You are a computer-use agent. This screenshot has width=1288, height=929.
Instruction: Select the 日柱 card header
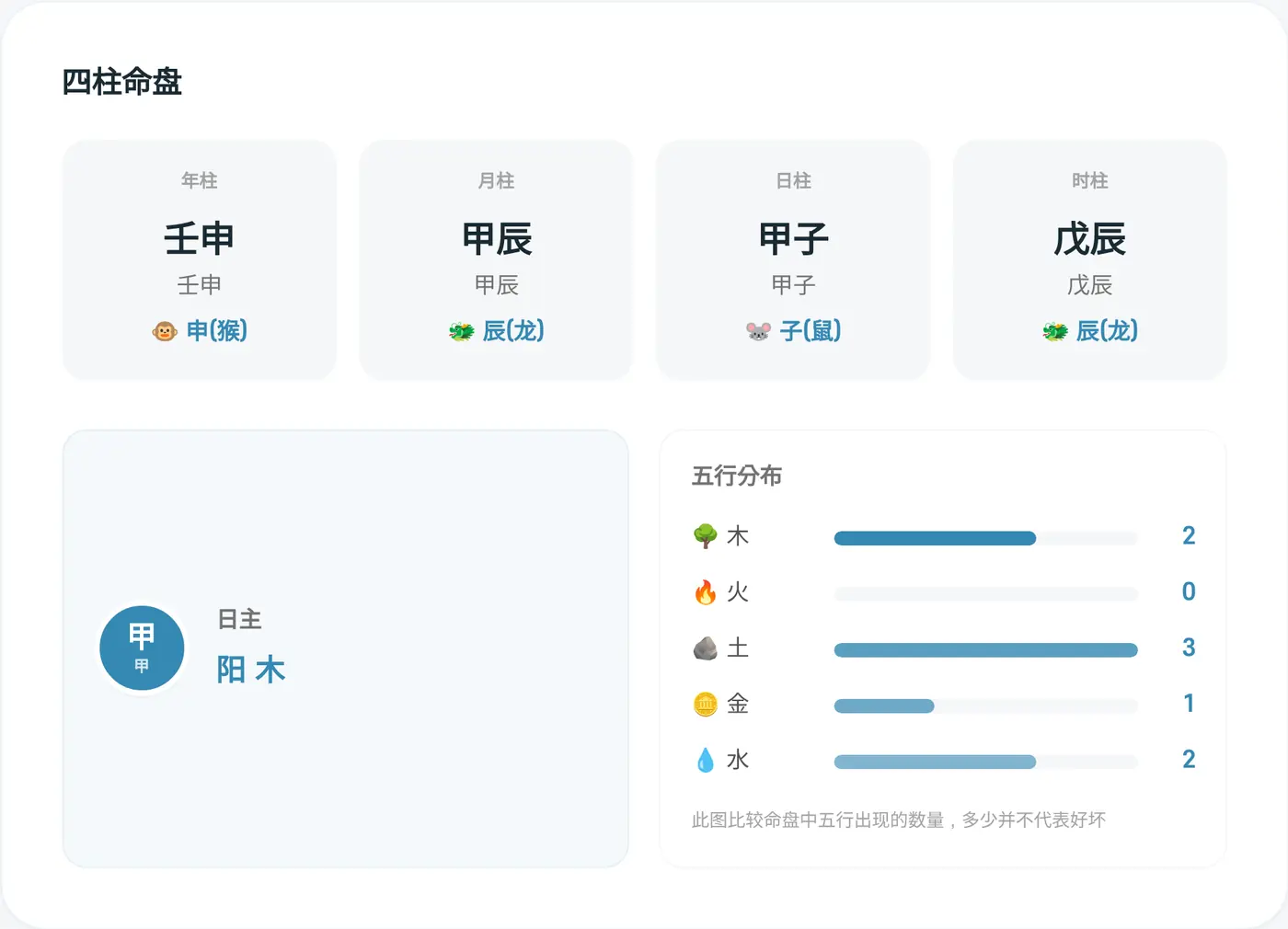(793, 181)
